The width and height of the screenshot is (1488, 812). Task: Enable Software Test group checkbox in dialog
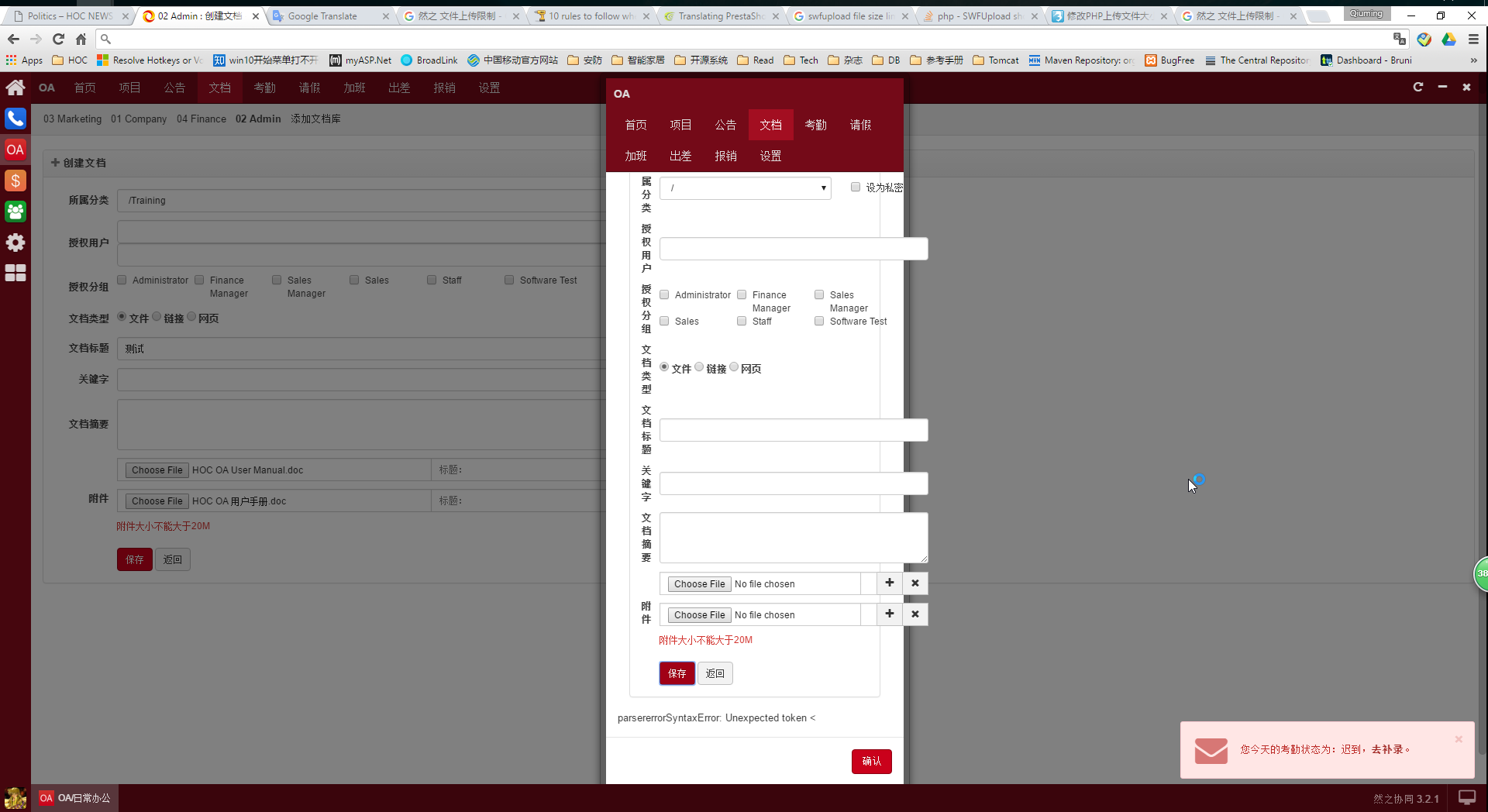coord(819,322)
